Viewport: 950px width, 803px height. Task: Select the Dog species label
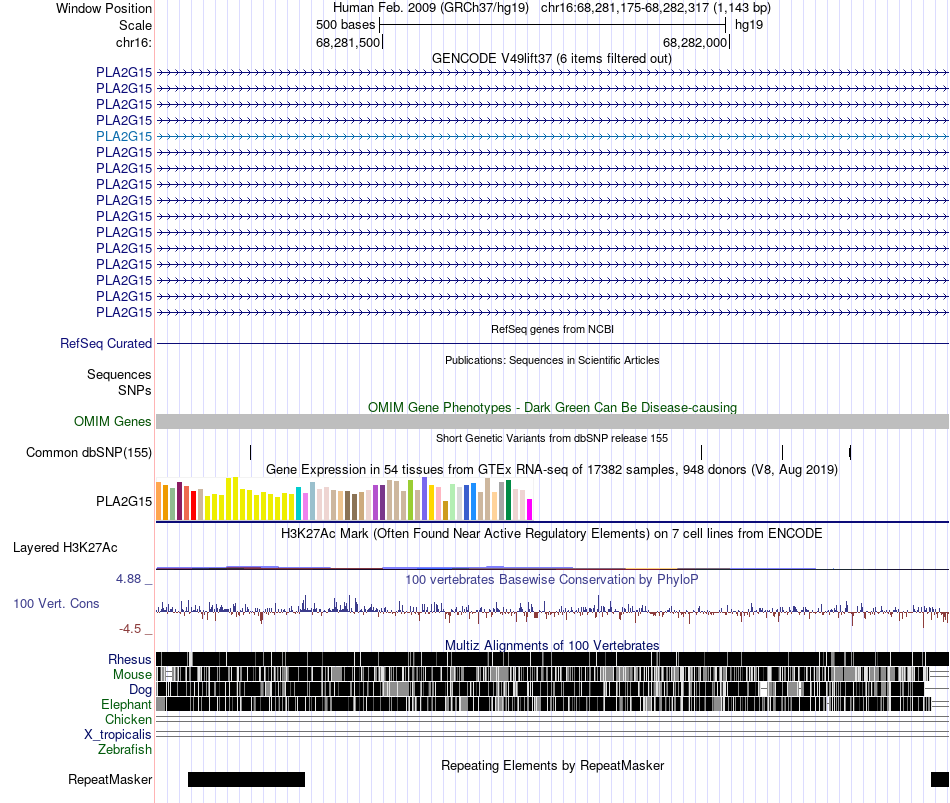[x=140, y=690]
